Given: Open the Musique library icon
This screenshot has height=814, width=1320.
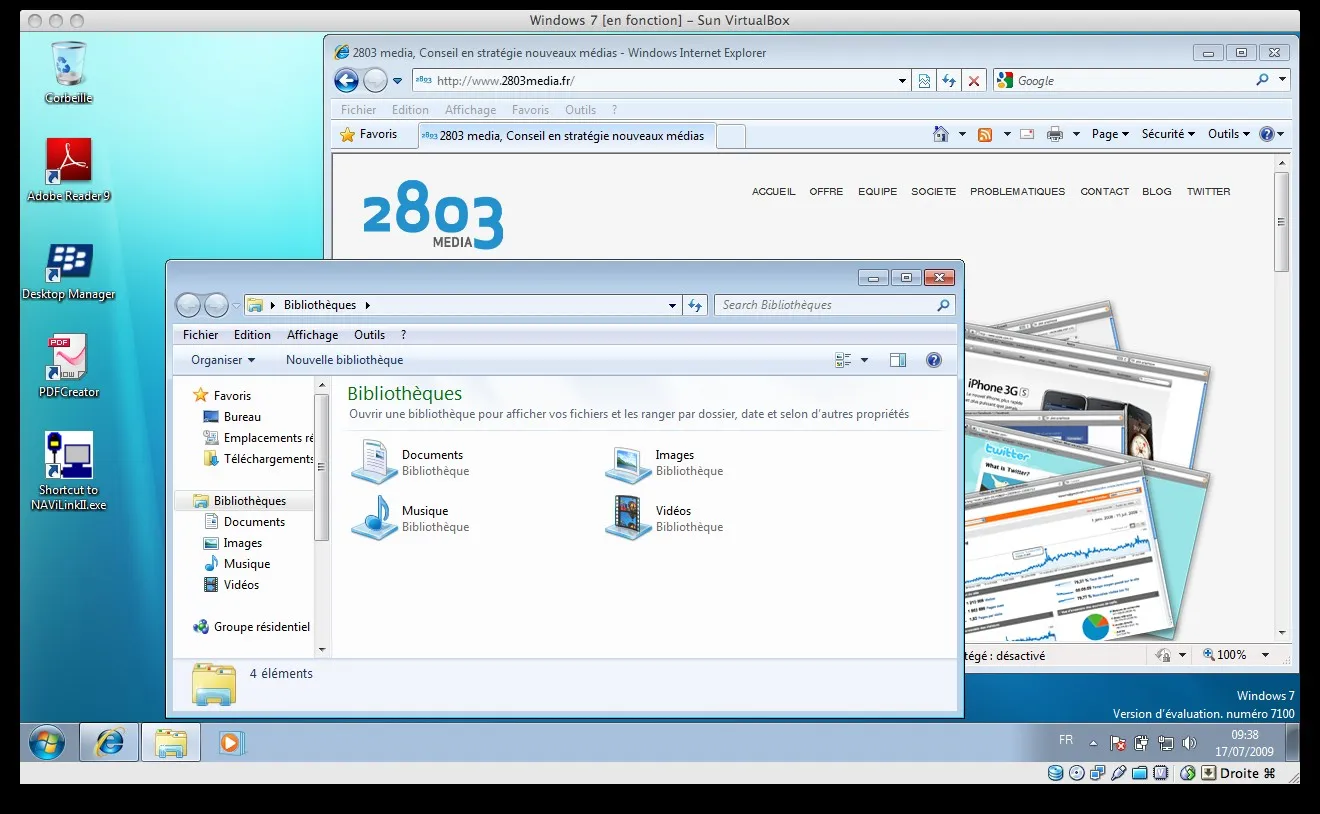Looking at the screenshot, I should (374, 518).
